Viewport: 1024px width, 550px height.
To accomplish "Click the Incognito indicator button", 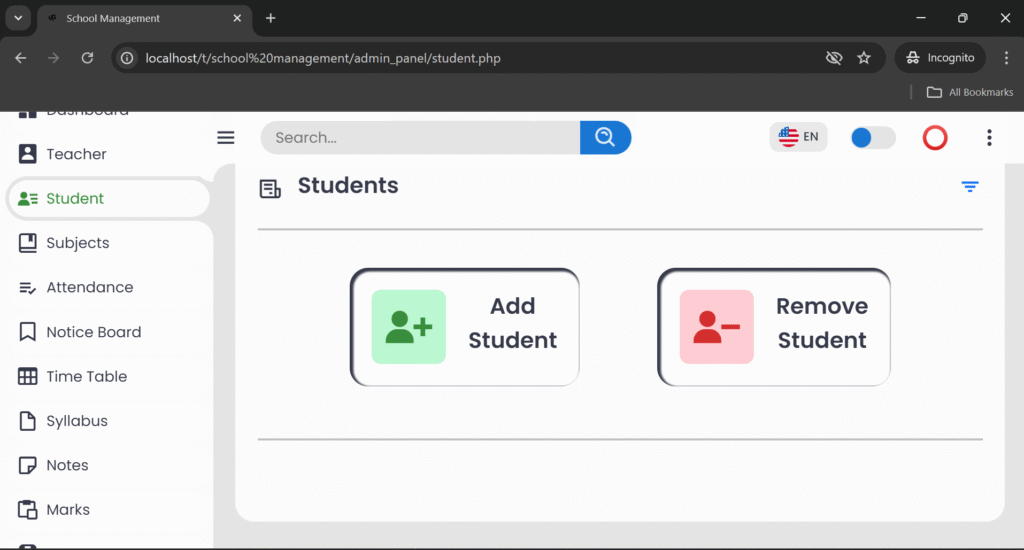I will pyautogui.click(x=940, y=58).
